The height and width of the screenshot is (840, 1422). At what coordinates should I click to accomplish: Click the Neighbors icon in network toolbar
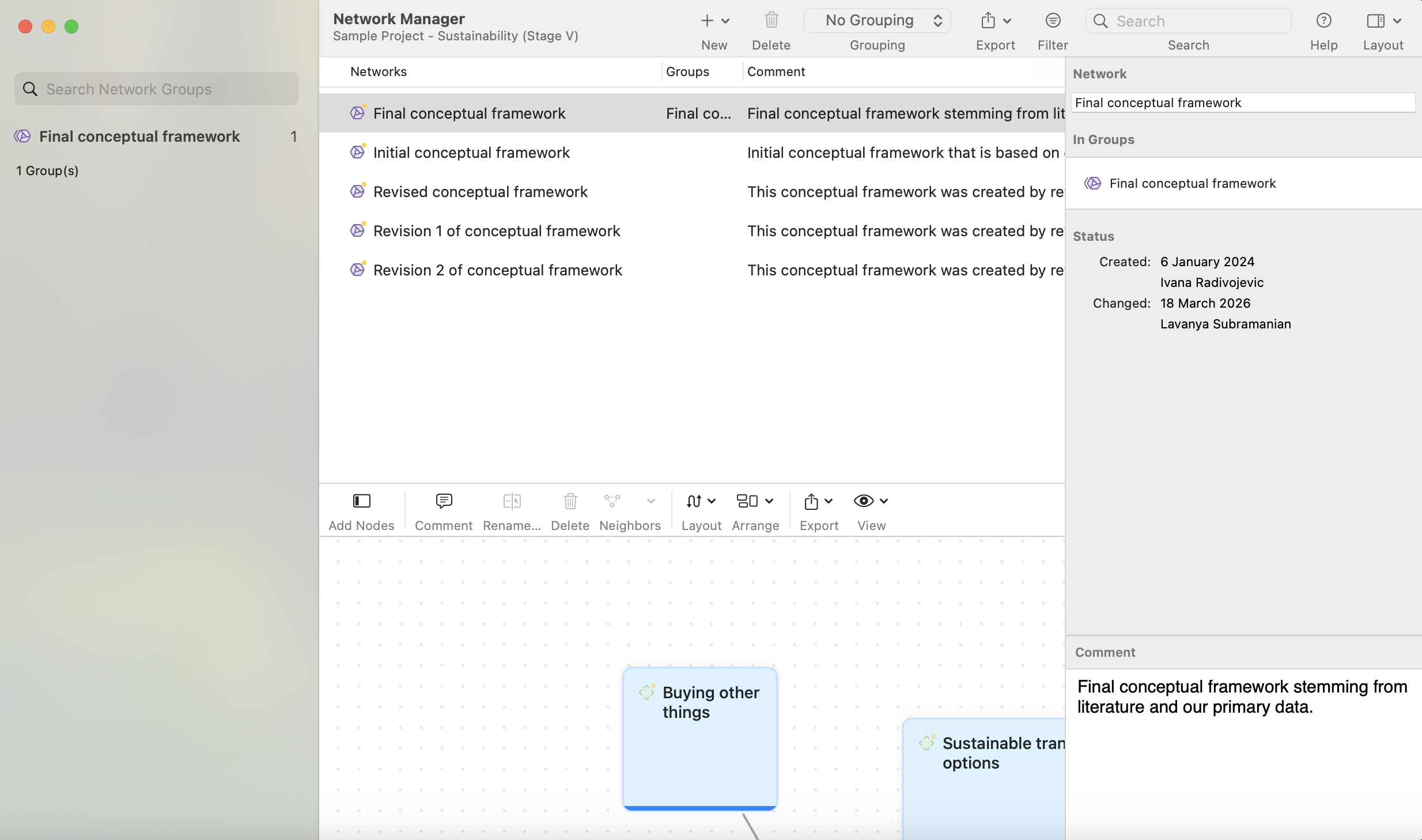612,501
